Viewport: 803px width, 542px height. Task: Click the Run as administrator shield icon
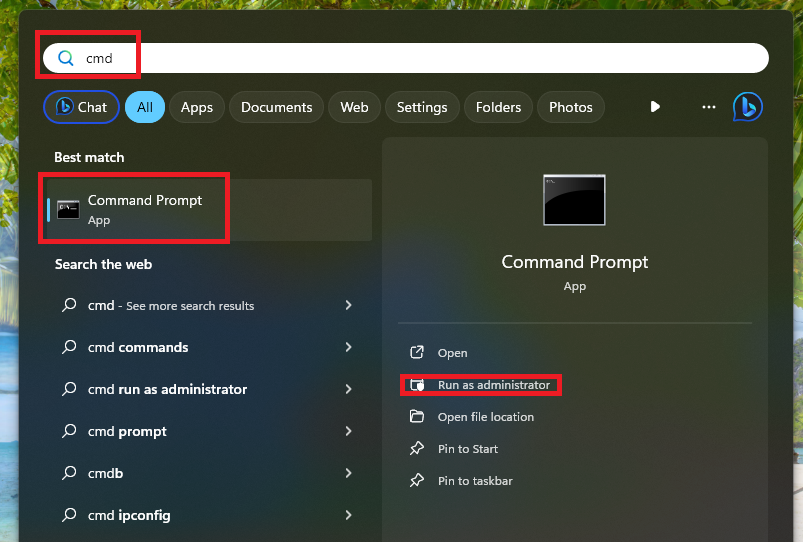pos(418,385)
